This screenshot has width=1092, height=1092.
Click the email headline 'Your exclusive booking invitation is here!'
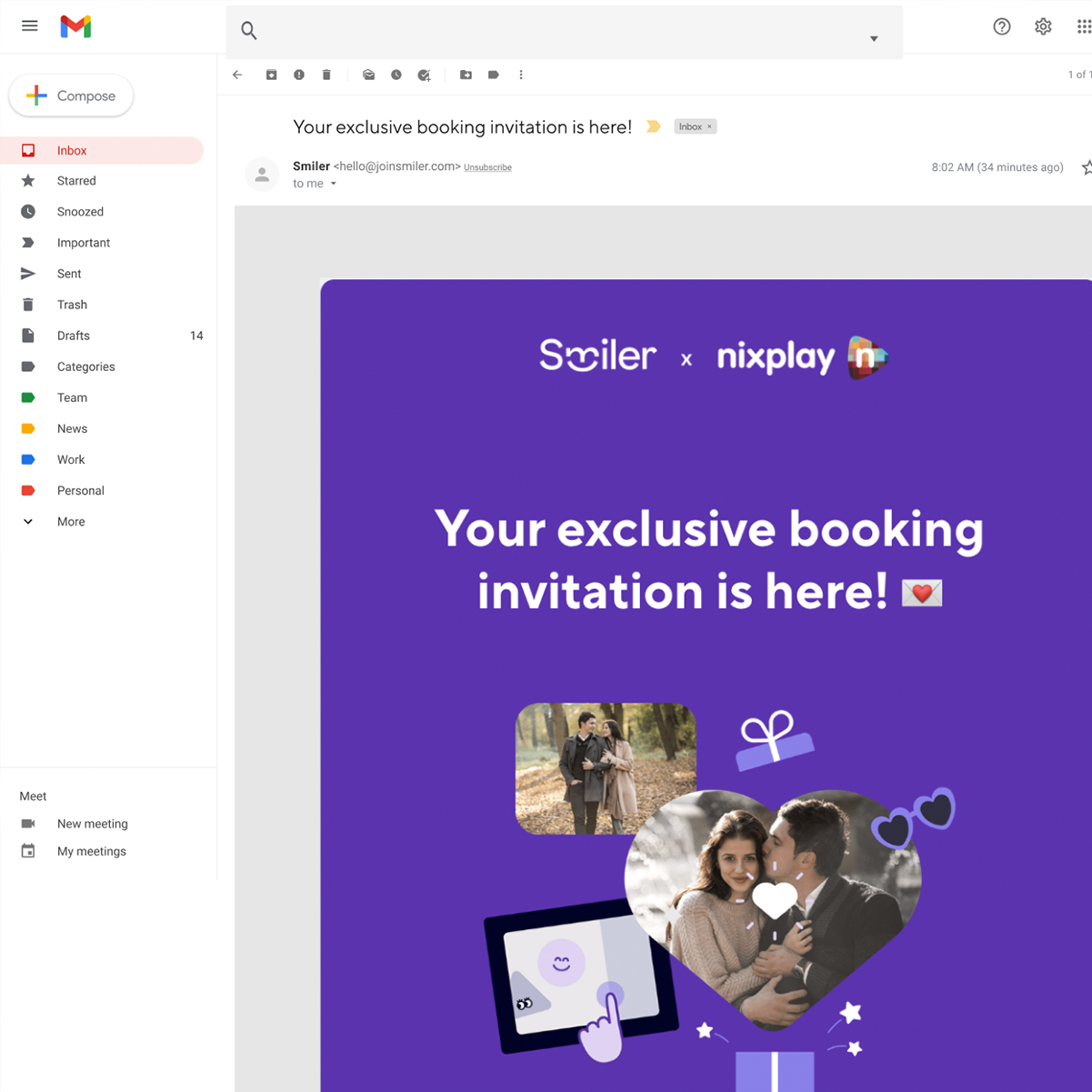[x=708, y=560]
